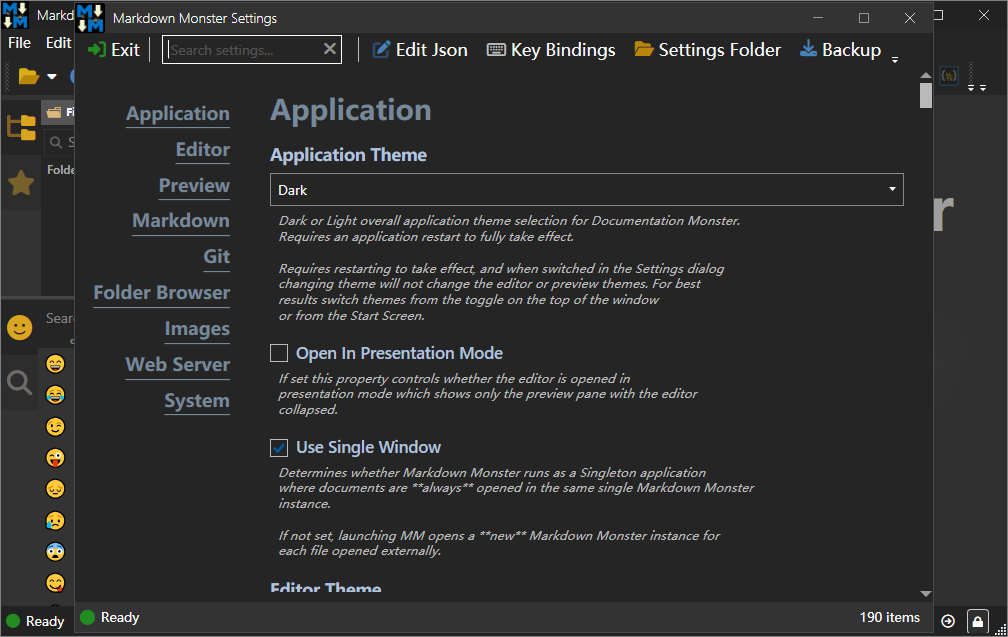Viewport: 1008px width, 637px height.
Task: Open Edit Json from the toolbar
Action: click(x=420, y=50)
